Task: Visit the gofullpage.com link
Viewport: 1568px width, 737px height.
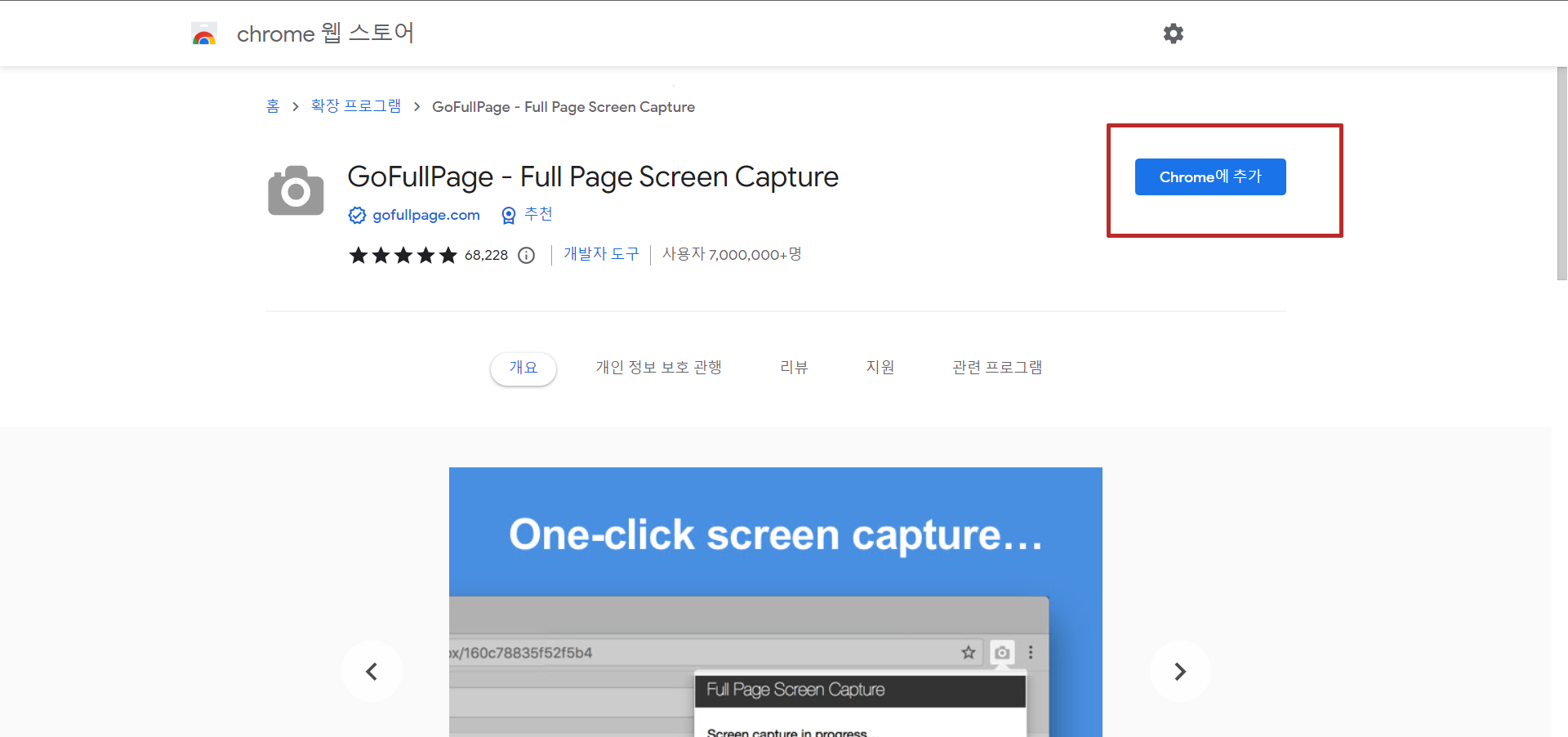Action: (x=425, y=215)
